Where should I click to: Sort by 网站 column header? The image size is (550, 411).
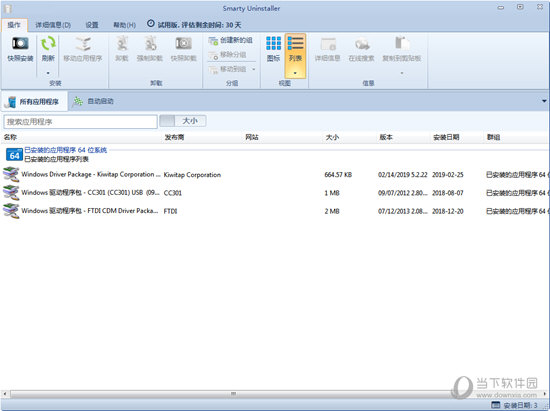[x=252, y=137]
